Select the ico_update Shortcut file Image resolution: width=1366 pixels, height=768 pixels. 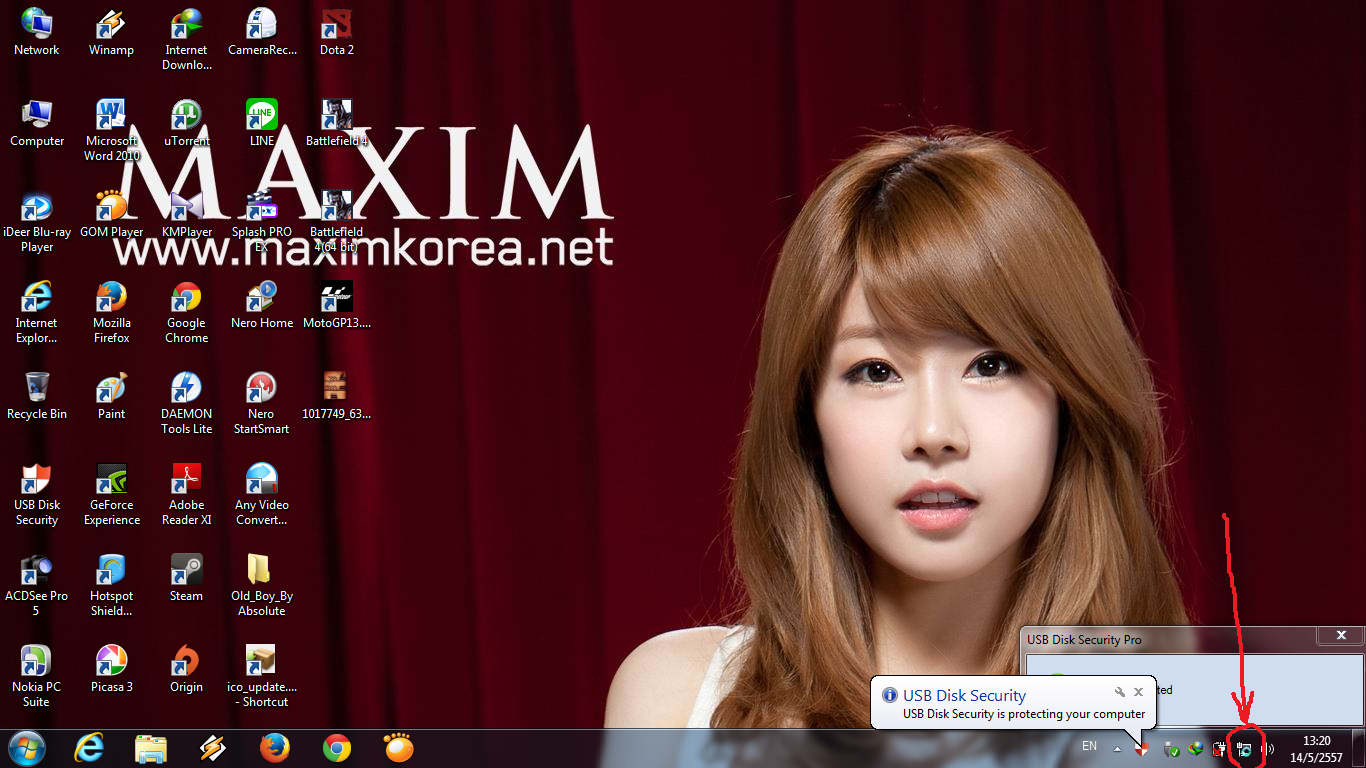tap(262, 676)
